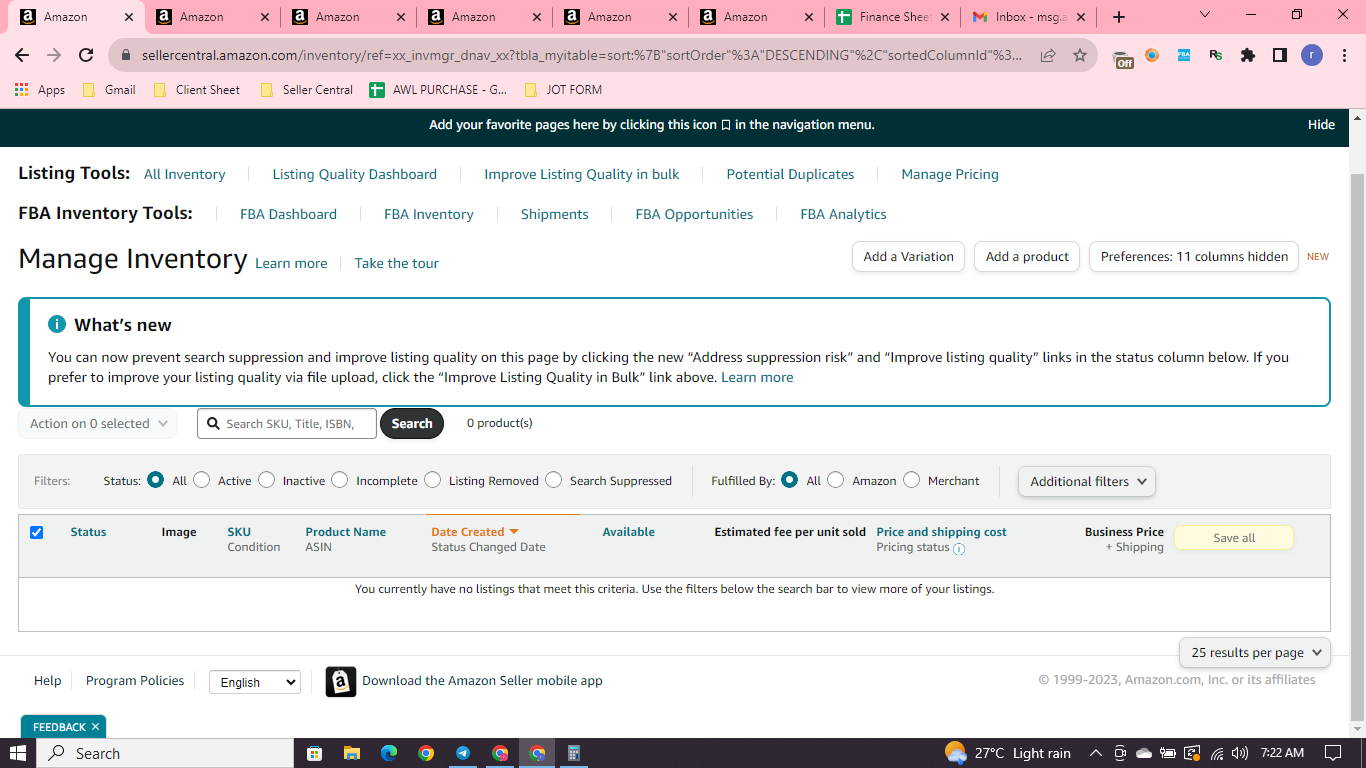Viewport: 1366px width, 768px height.
Task: Bookmark this page with the star icon
Action: pyautogui.click(x=1080, y=56)
